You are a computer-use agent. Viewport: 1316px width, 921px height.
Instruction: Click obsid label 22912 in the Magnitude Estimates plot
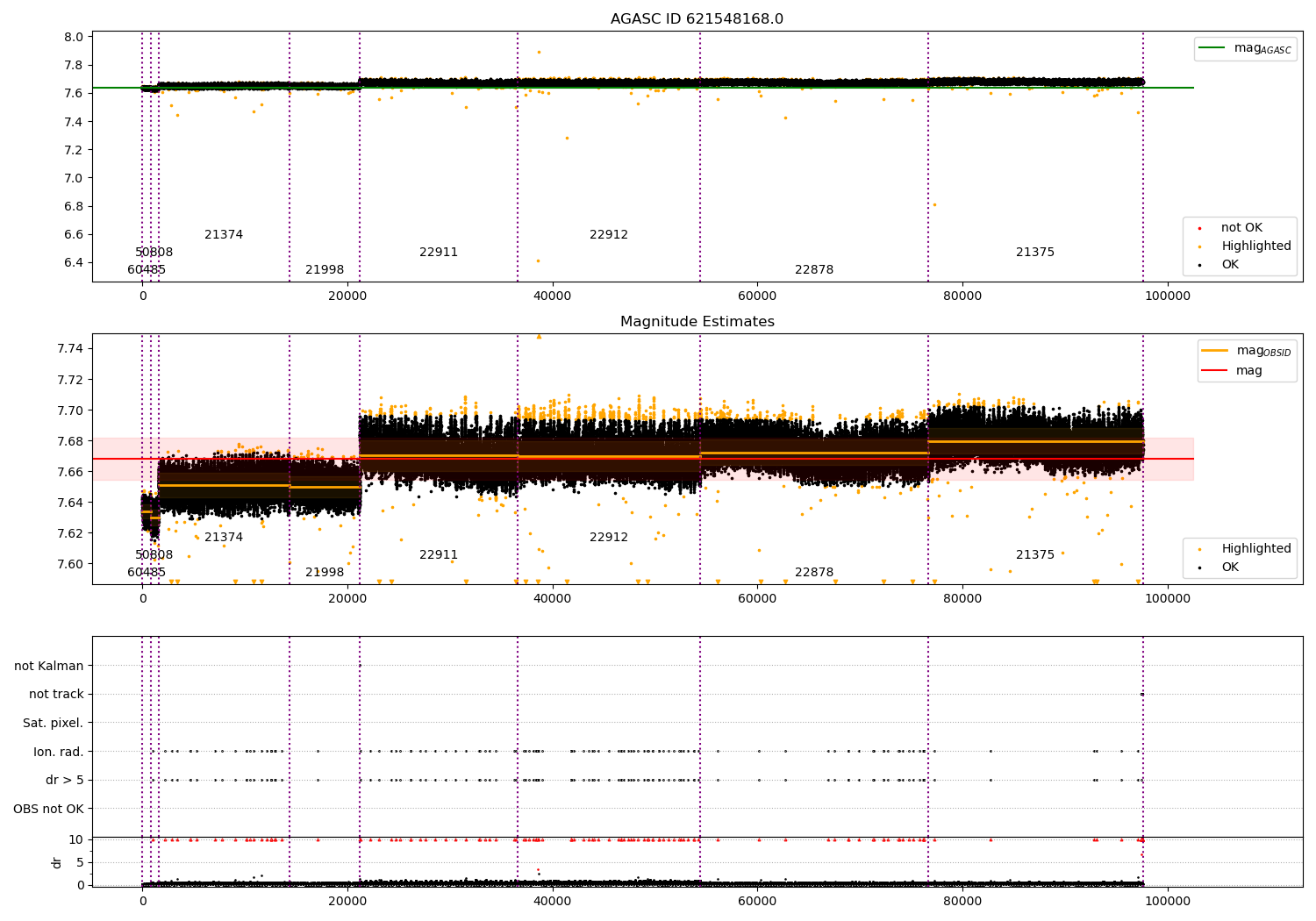click(x=609, y=538)
